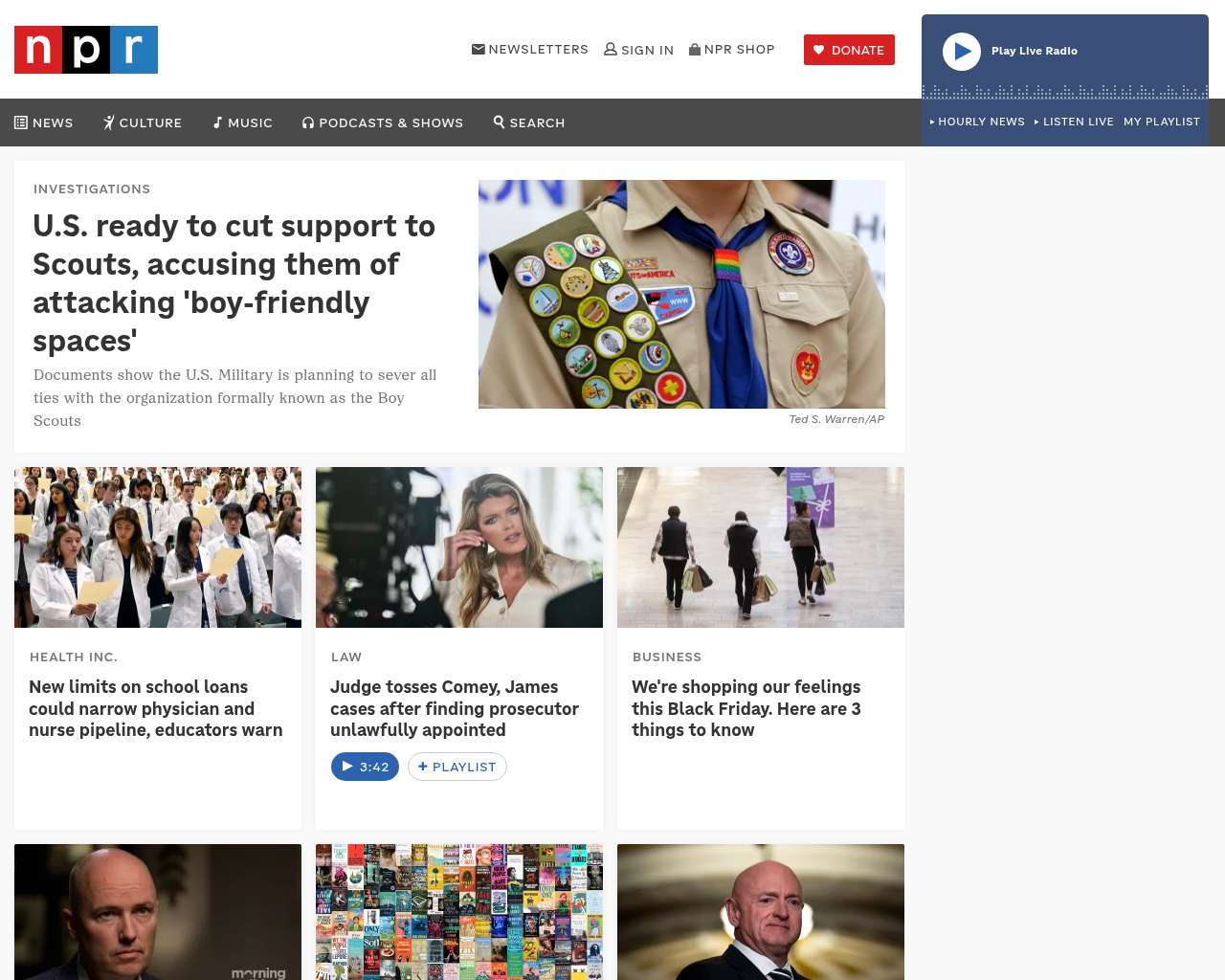The width and height of the screenshot is (1225, 980).
Task: Open the Music note menu
Action: pyautogui.click(x=243, y=122)
